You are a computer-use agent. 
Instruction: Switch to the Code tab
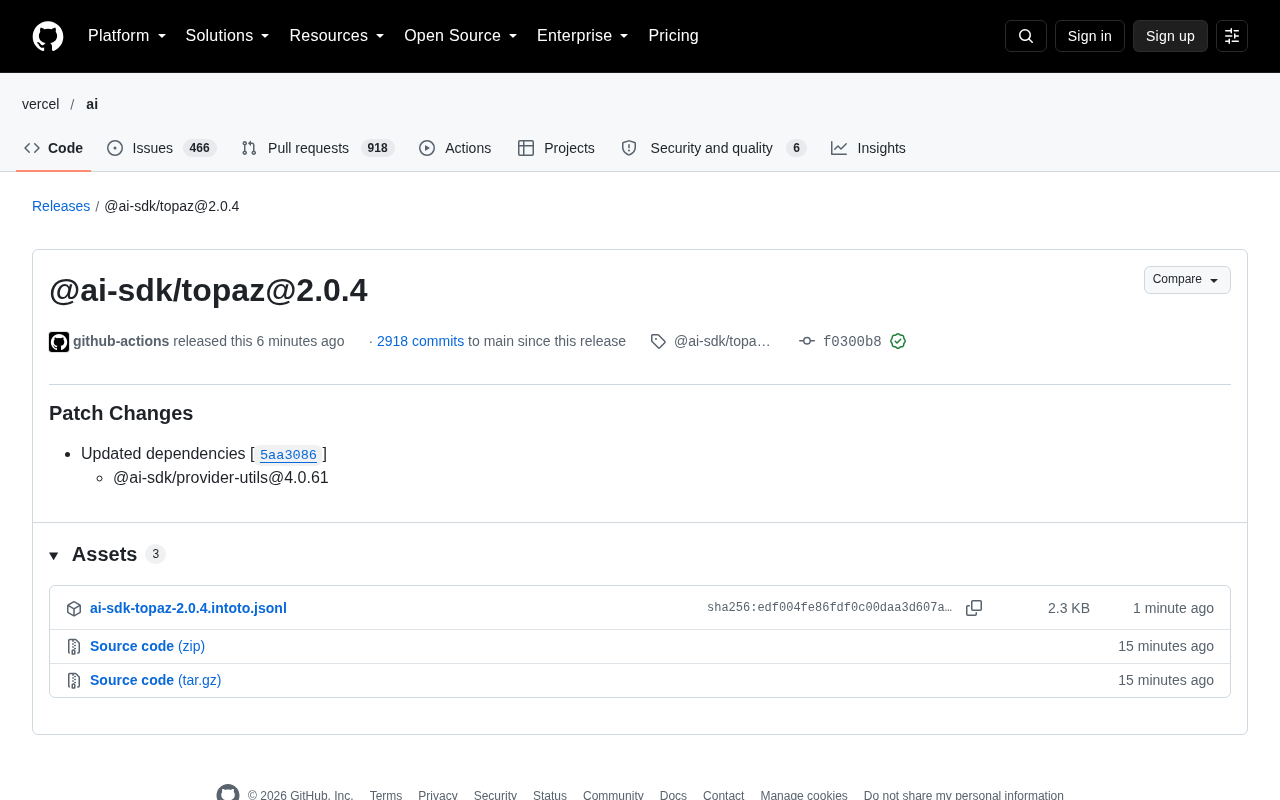[54, 148]
